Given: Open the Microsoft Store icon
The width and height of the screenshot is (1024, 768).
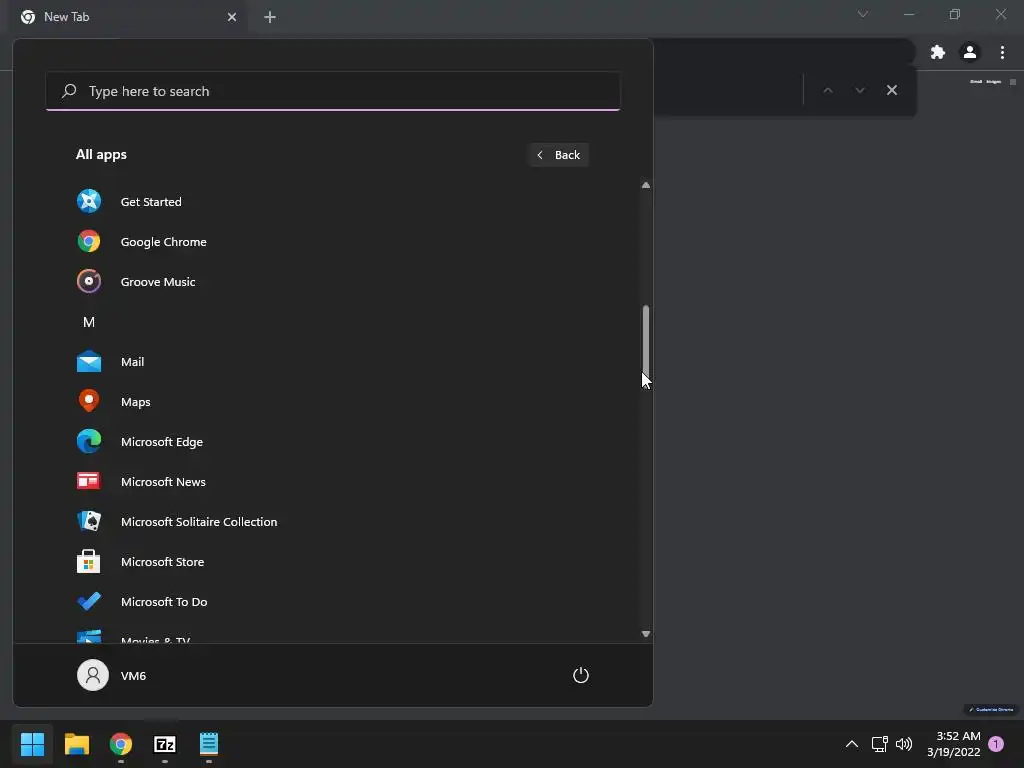Looking at the screenshot, I should (89, 562).
